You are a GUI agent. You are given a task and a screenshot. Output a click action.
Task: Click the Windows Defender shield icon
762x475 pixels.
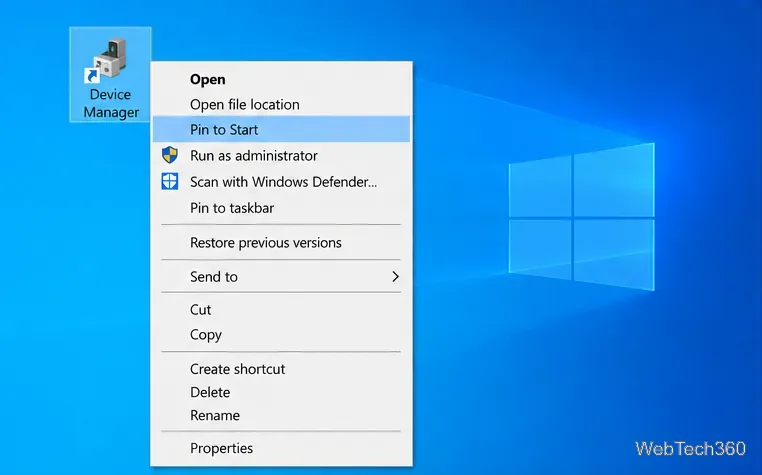click(170, 181)
